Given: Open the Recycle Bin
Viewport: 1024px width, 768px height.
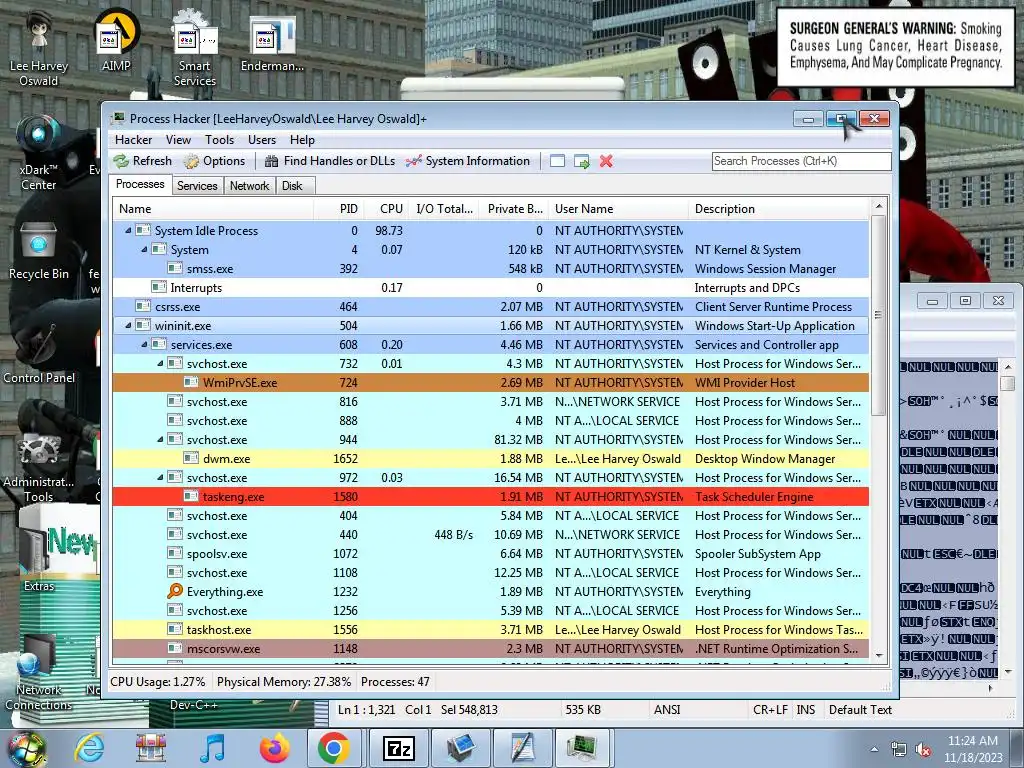Looking at the screenshot, I should click(x=39, y=251).
